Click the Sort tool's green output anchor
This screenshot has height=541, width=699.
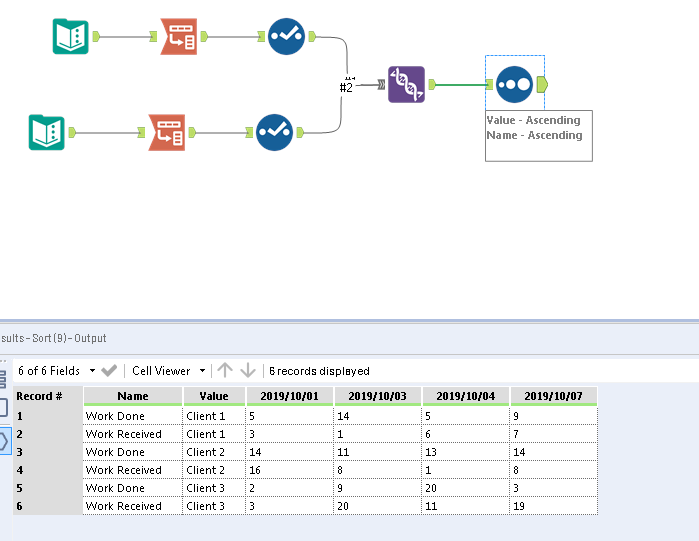click(x=542, y=85)
